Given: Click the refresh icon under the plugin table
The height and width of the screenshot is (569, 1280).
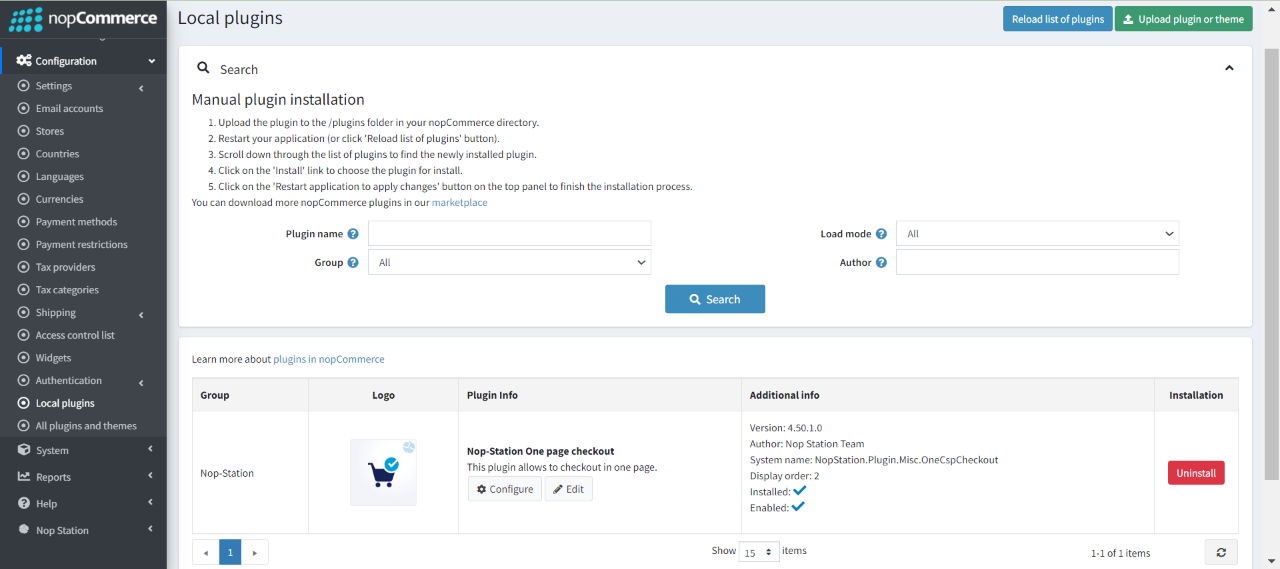Looking at the screenshot, I should (1221, 552).
